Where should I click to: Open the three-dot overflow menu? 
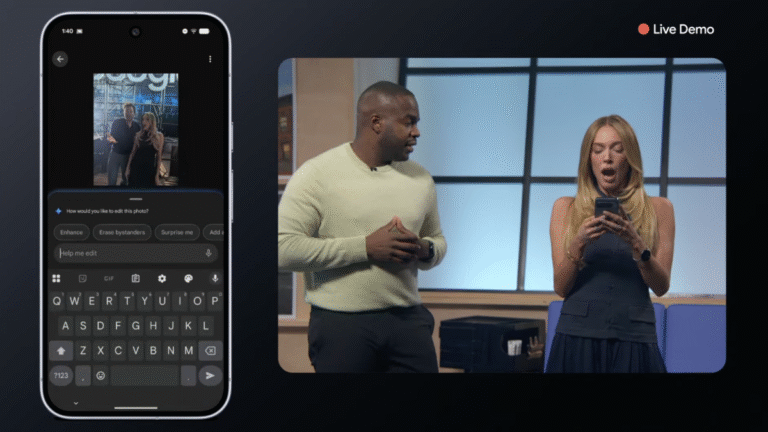(x=210, y=59)
